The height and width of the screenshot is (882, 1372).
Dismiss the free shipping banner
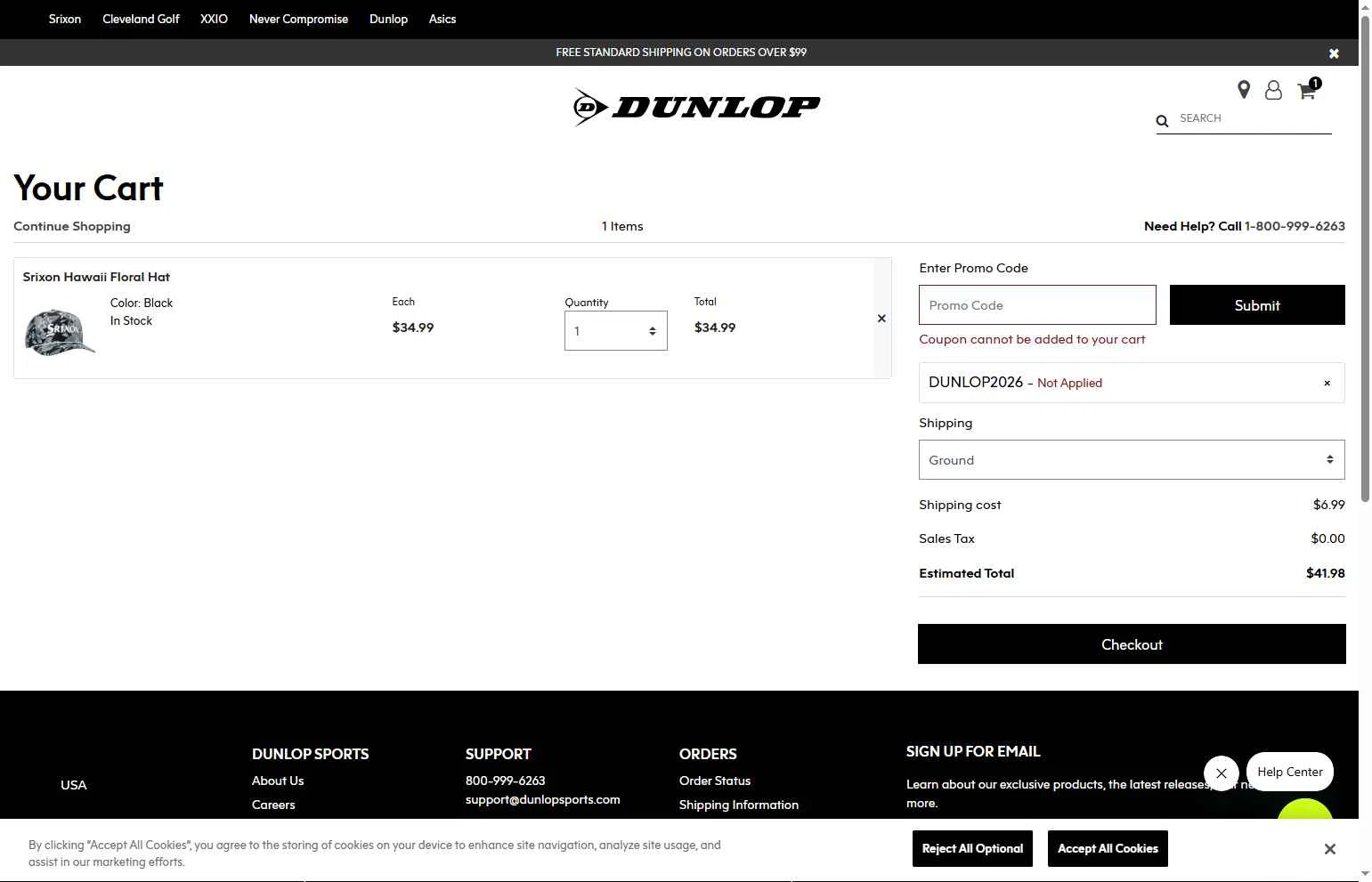point(1334,53)
